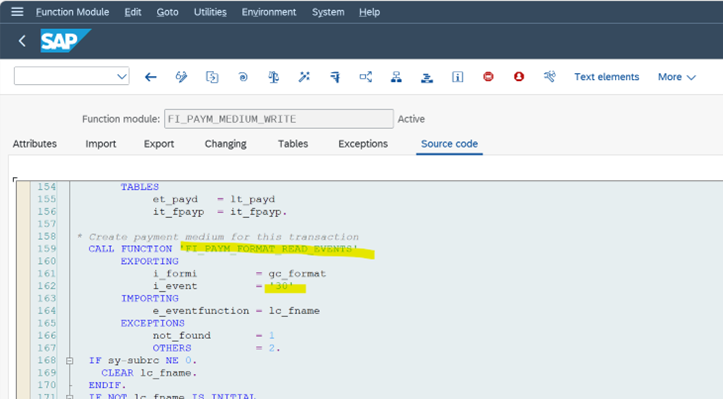Open the Navigation Stack icon

click(427, 77)
